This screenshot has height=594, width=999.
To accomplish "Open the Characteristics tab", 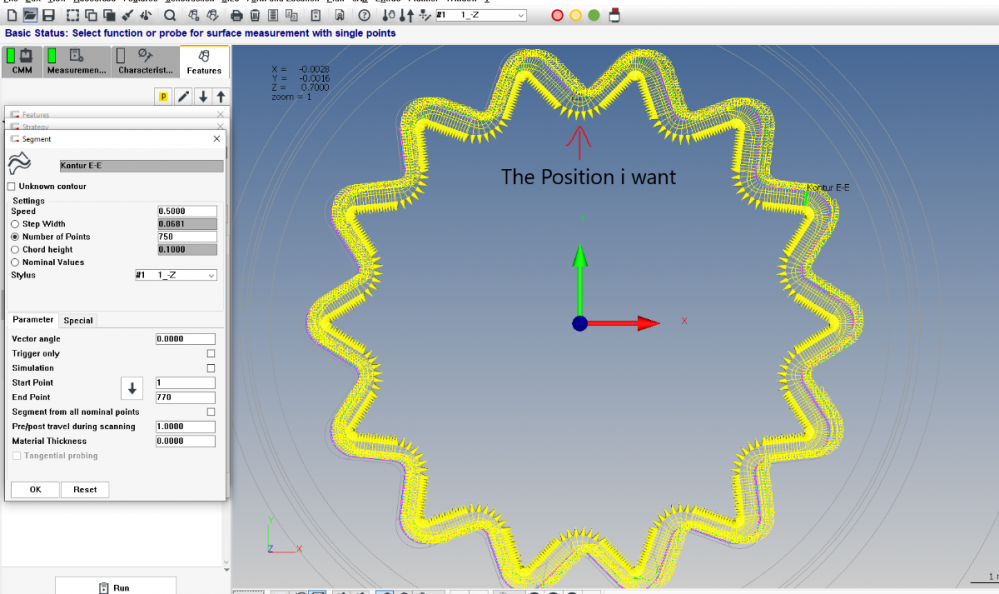I will [x=146, y=62].
